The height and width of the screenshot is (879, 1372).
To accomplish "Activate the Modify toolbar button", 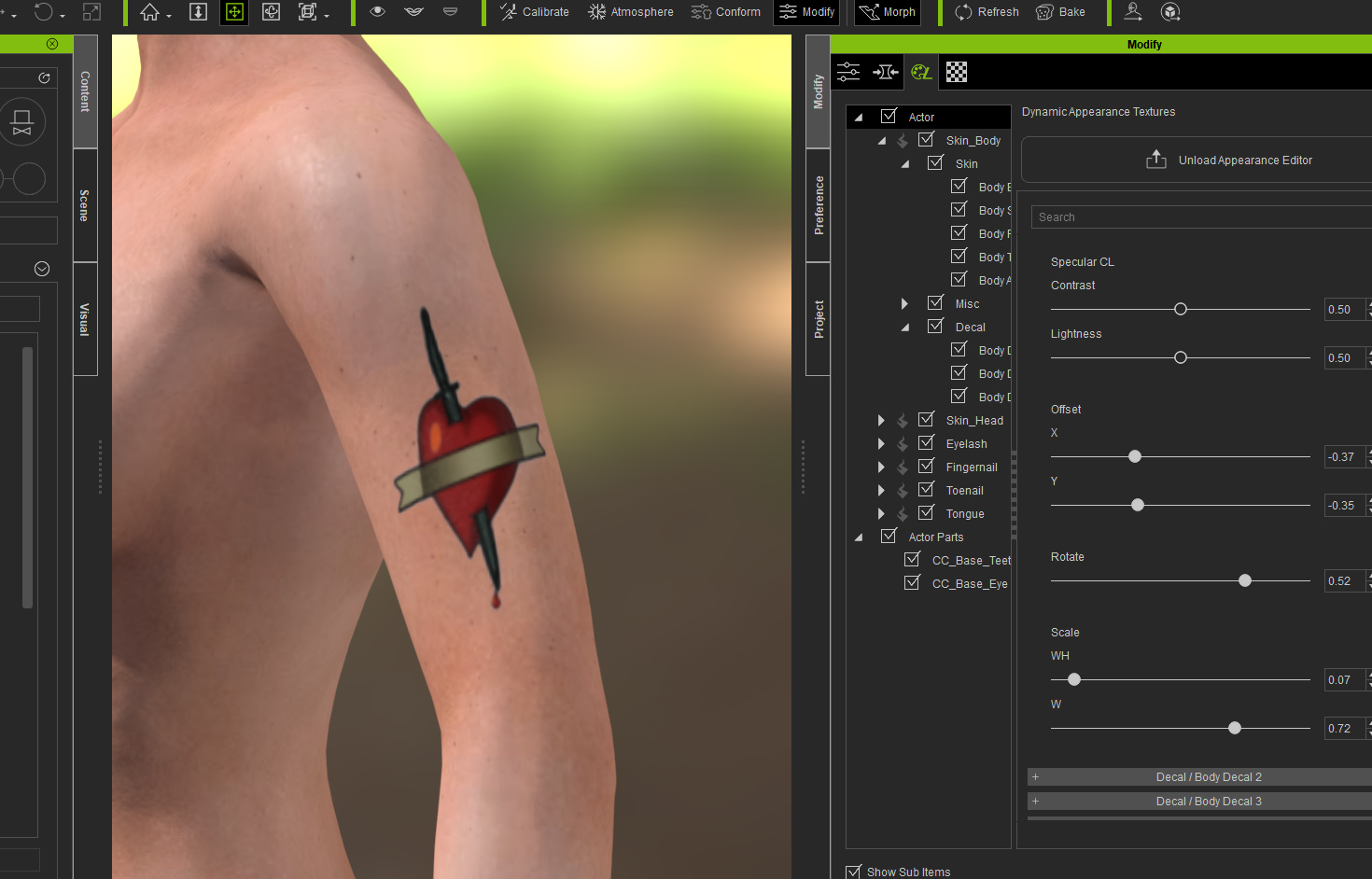I will (x=807, y=12).
